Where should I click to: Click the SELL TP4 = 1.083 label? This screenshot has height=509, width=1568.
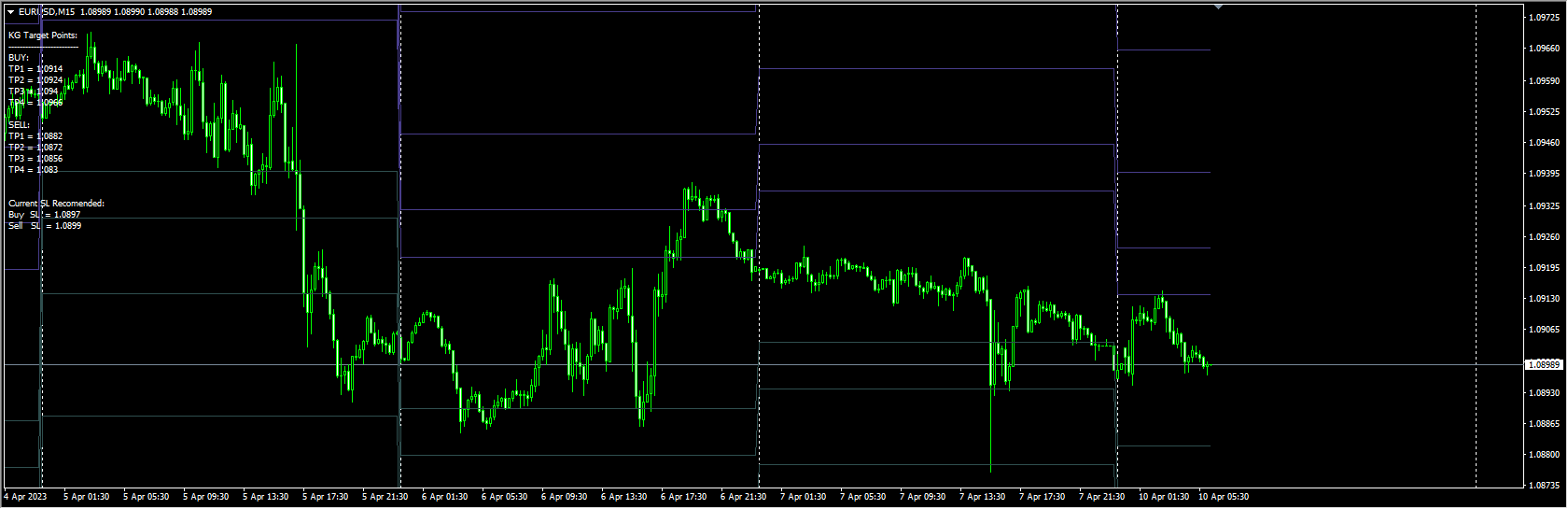pos(34,170)
